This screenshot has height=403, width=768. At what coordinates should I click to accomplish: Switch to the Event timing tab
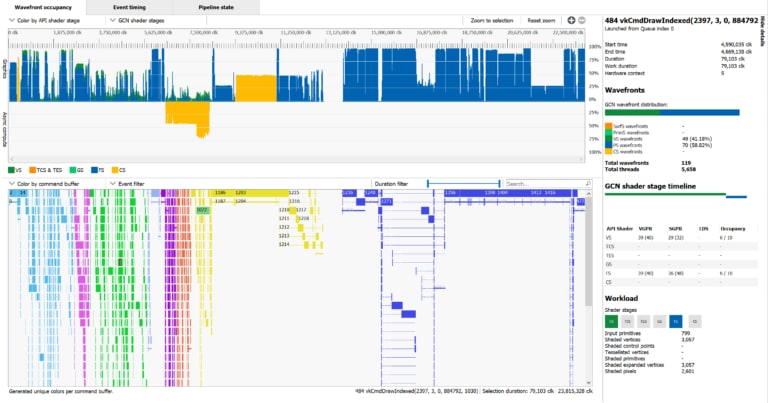click(x=129, y=6)
